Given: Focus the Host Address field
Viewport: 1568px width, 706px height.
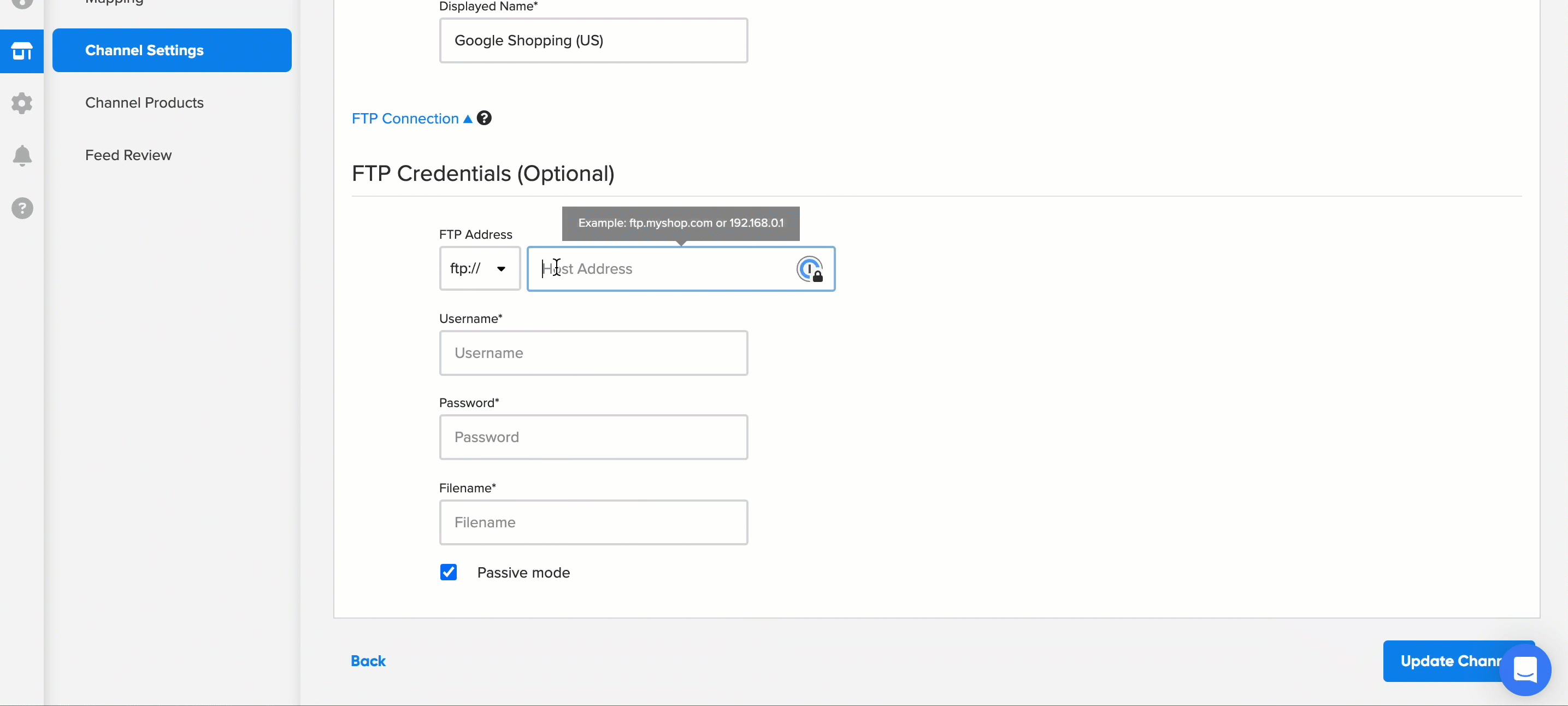Looking at the screenshot, I should tap(681, 268).
